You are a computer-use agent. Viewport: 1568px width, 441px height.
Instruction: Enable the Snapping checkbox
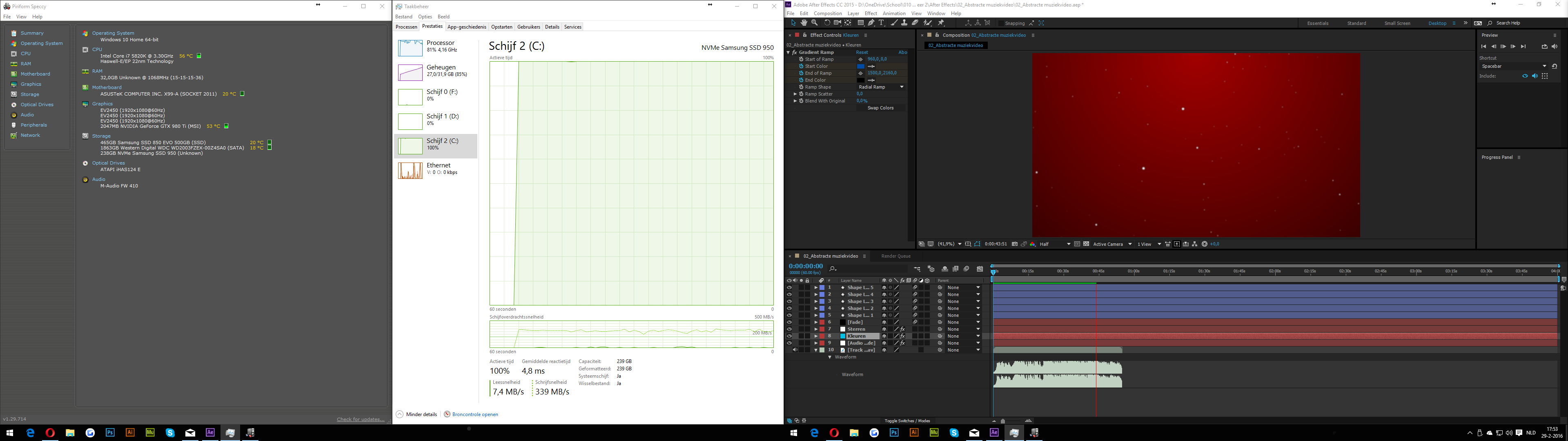tap(1001, 23)
